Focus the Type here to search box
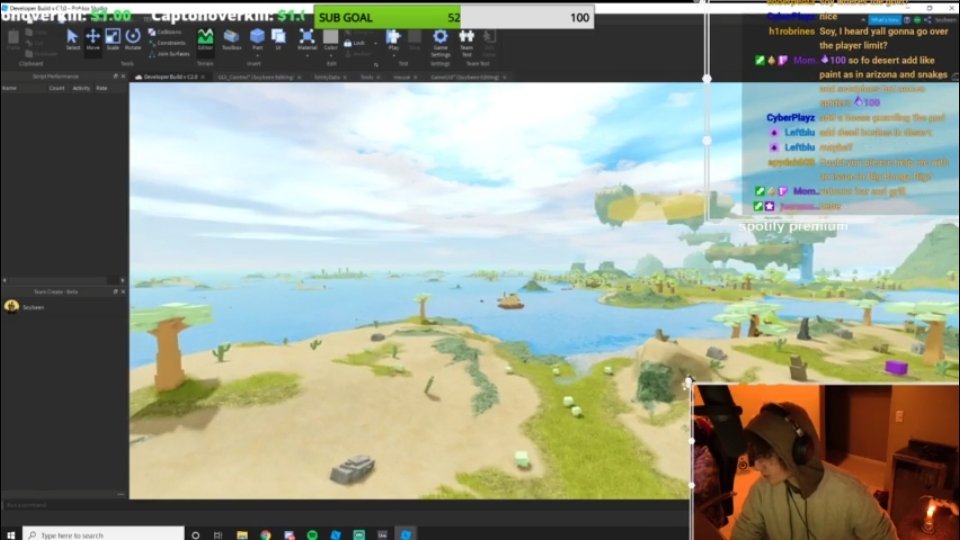This screenshot has height=540, width=960. [x=103, y=534]
